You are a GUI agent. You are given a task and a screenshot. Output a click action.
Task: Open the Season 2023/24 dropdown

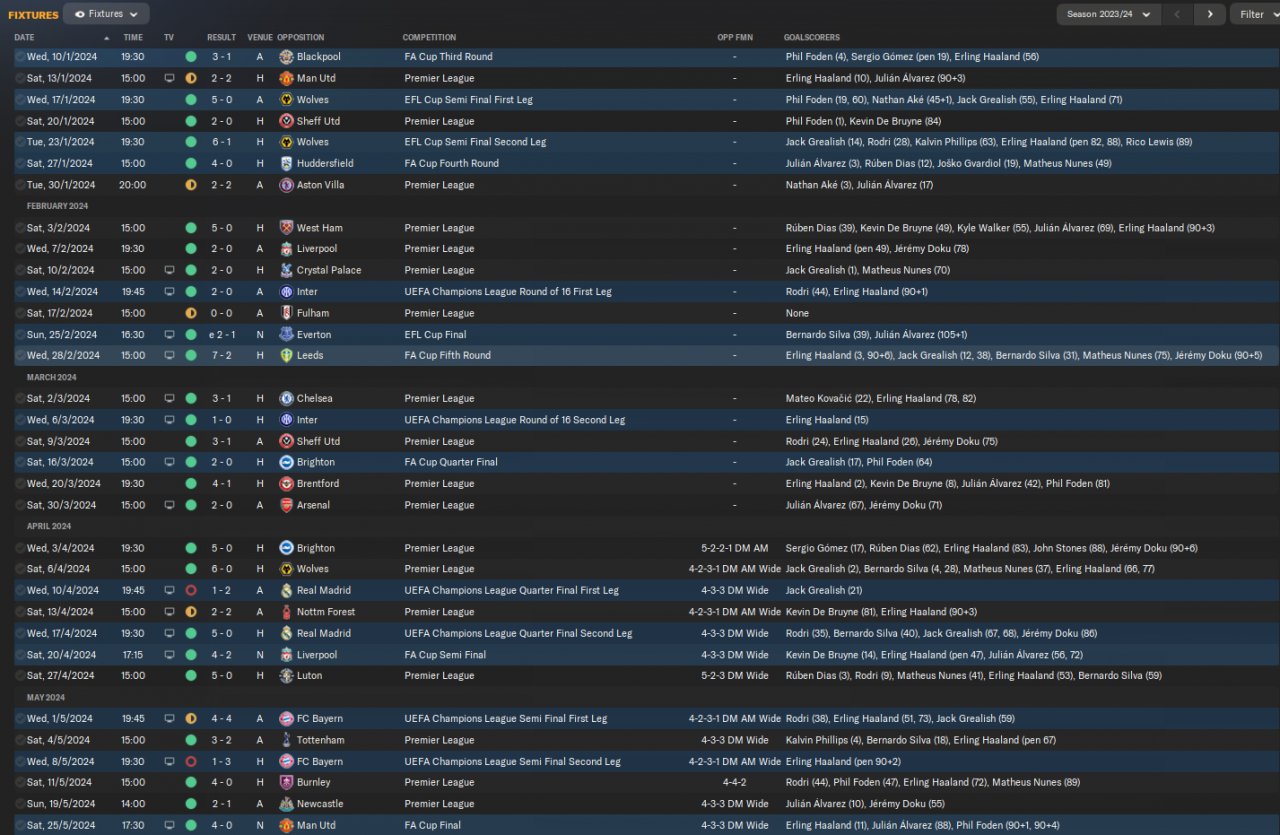pyautogui.click(x=1109, y=14)
